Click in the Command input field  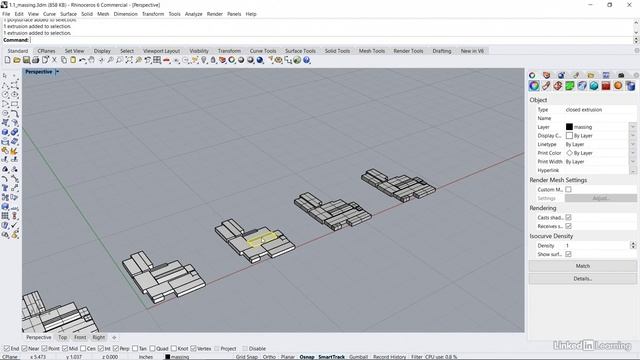(x=331, y=40)
